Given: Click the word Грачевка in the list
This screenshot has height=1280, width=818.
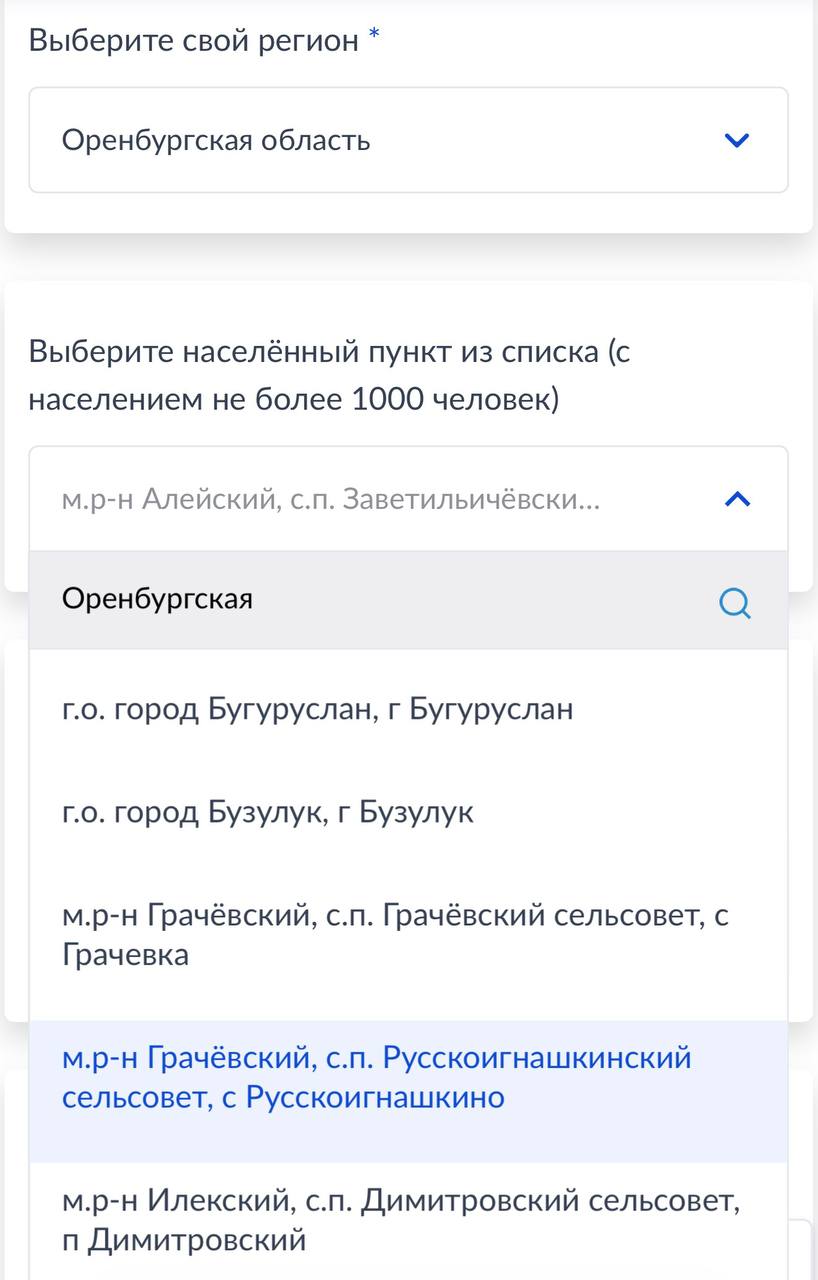Looking at the screenshot, I should (x=125, y=955).
